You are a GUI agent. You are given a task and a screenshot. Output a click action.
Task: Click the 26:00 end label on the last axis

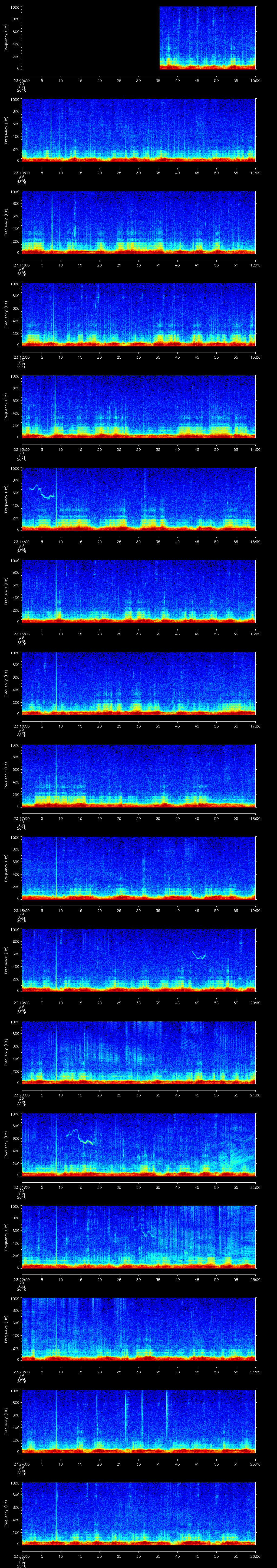tap(255, 1555)
